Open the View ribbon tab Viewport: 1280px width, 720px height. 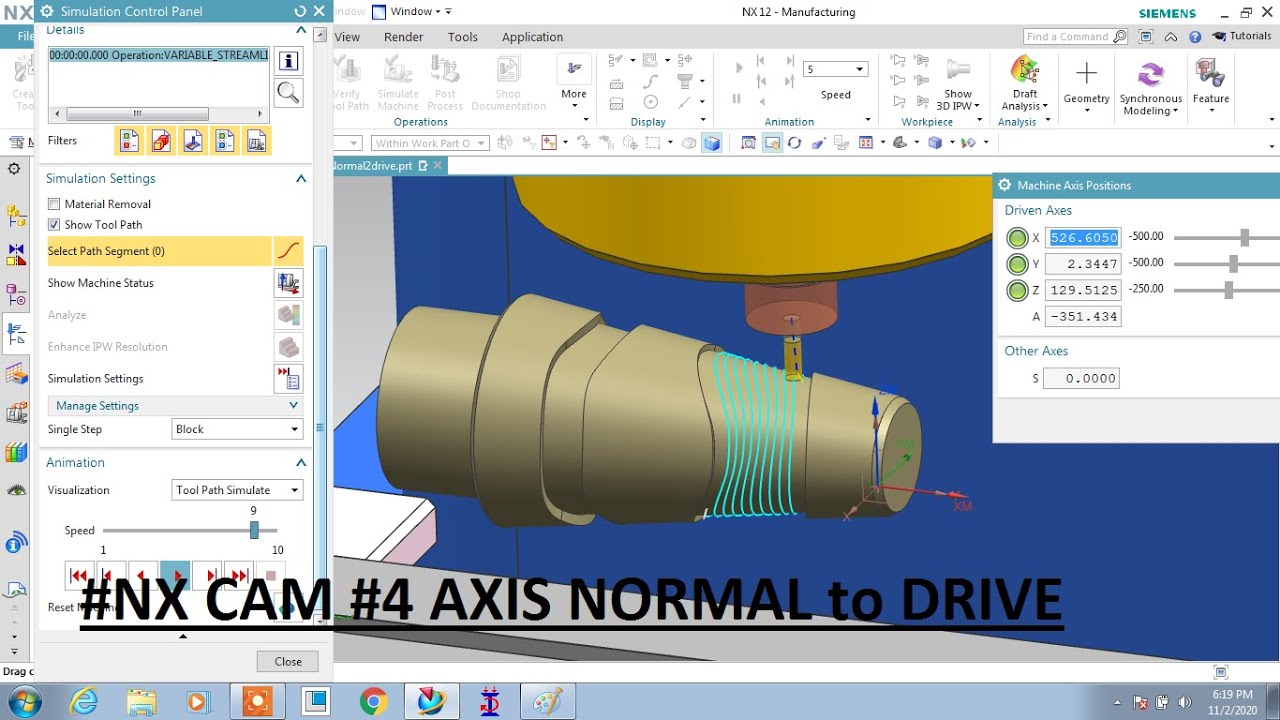click(x=347, y=37)
